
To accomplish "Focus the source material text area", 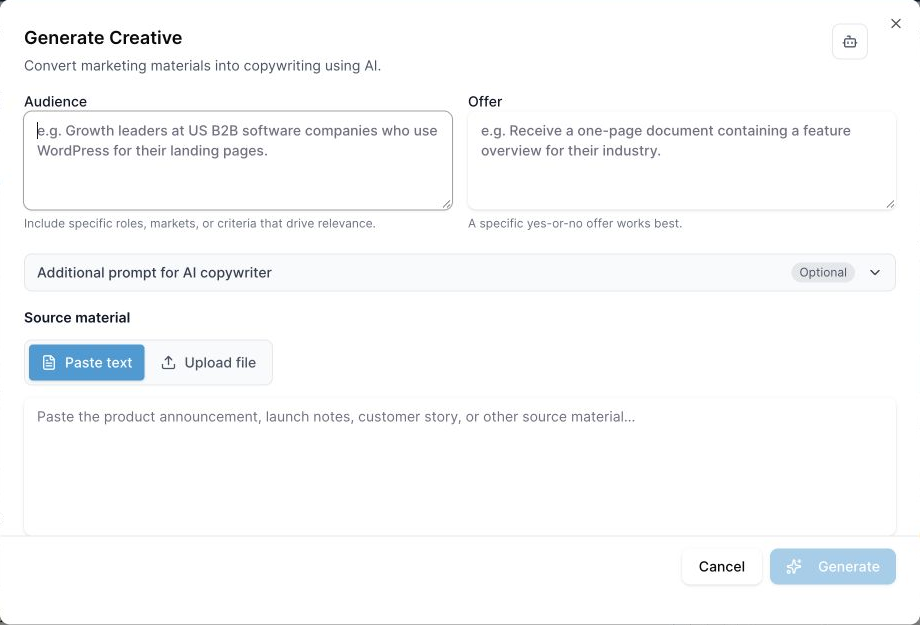I will [459, 467].
